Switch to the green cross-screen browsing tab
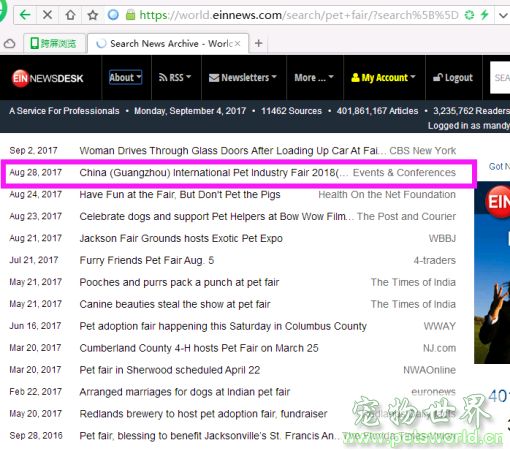This screenshot has height=451, width=510. pos(54,43)
